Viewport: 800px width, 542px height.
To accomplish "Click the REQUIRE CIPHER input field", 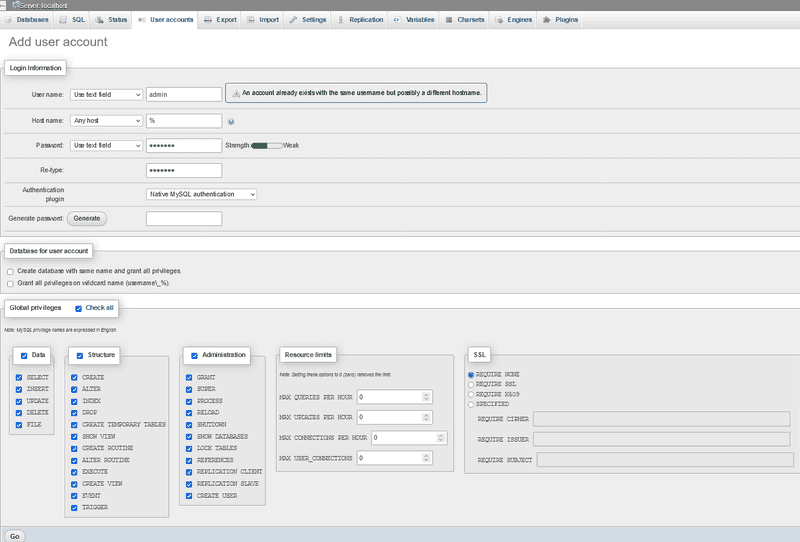I will pos(662,419).
